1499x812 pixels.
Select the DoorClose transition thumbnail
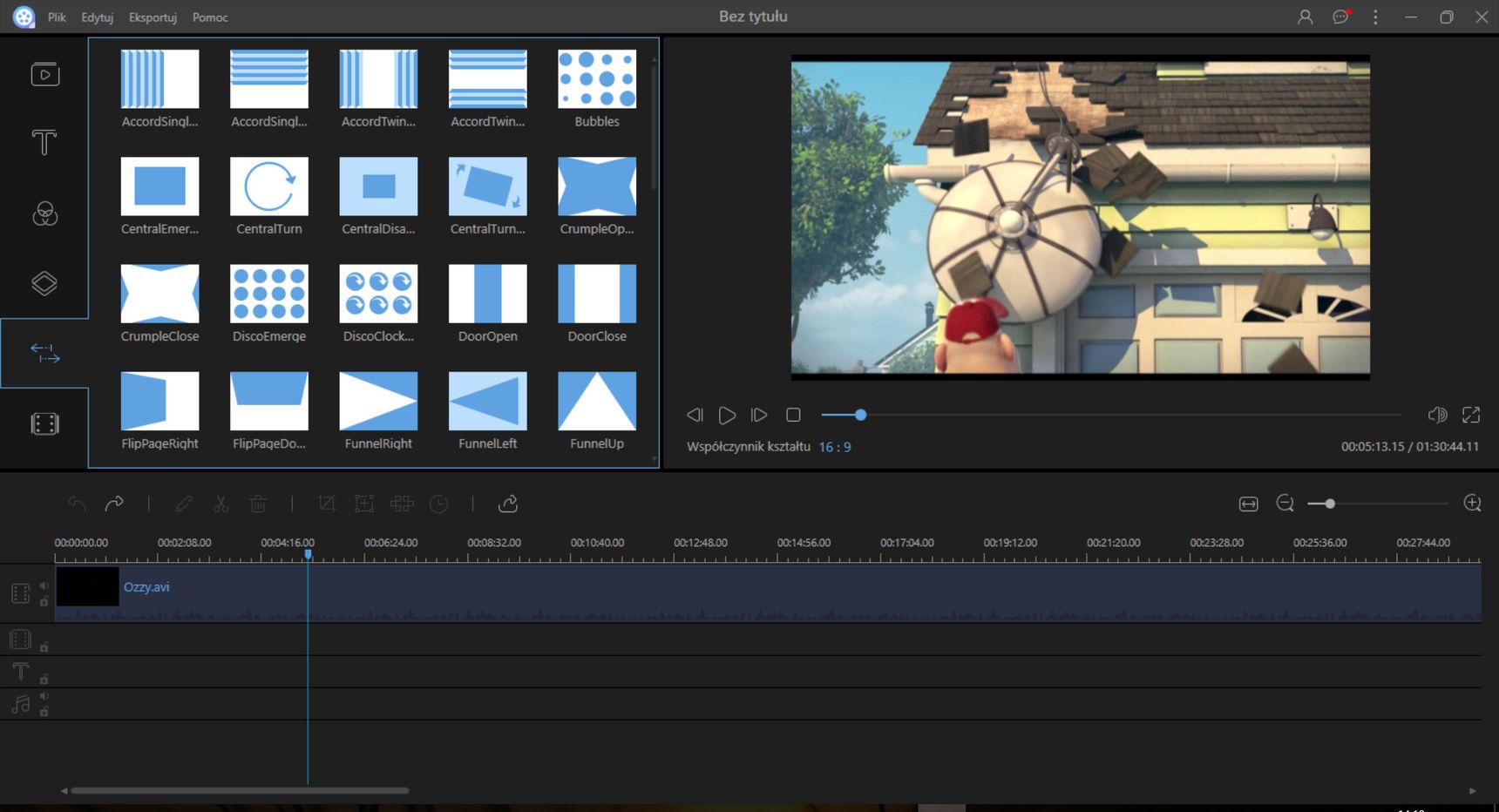click(x=597, y=293)
